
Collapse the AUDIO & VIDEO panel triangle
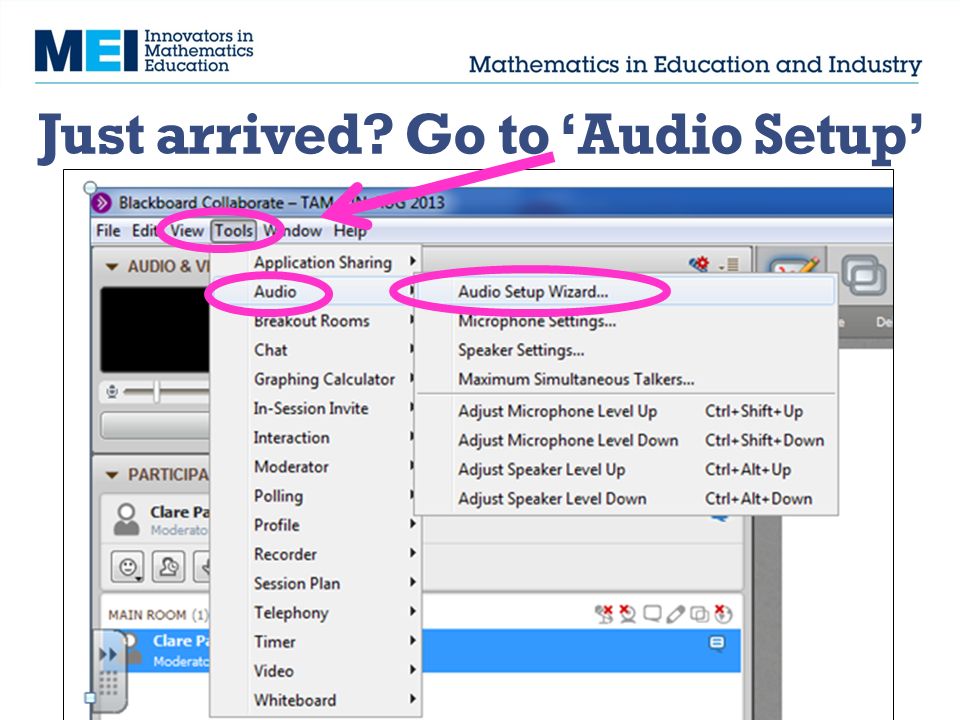pos(111,267)
